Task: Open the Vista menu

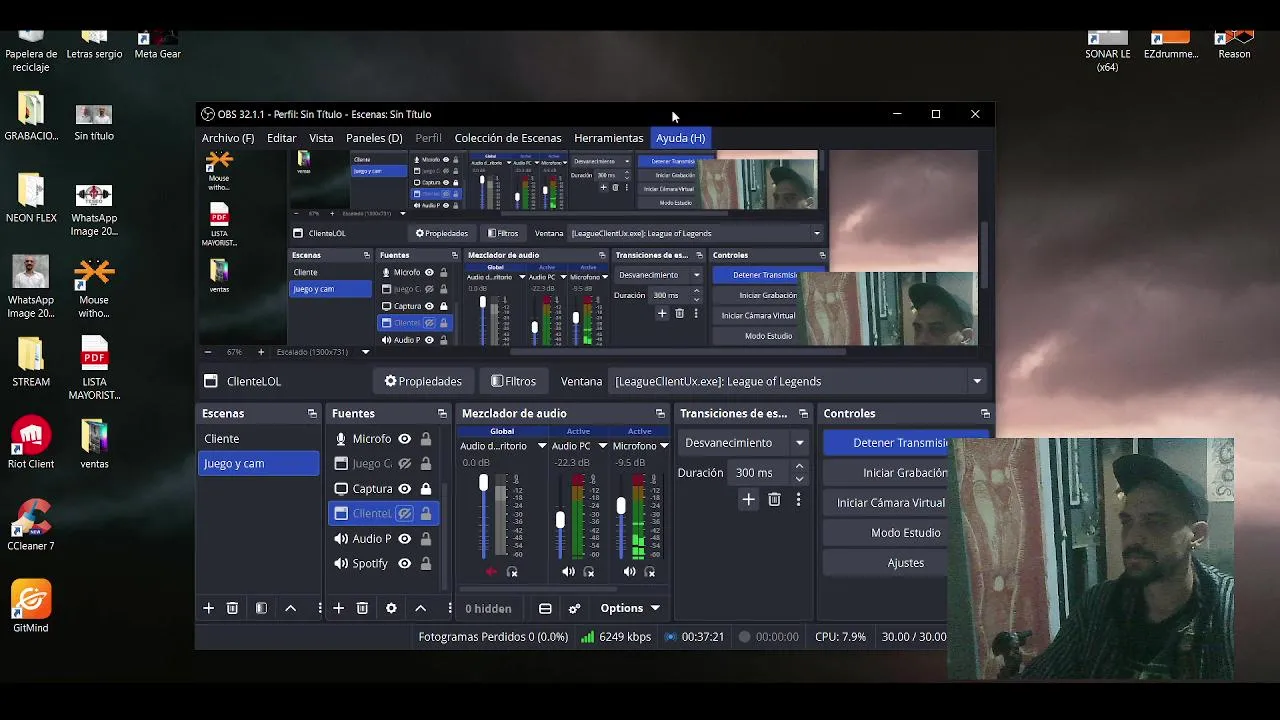Action: point(321,138)
